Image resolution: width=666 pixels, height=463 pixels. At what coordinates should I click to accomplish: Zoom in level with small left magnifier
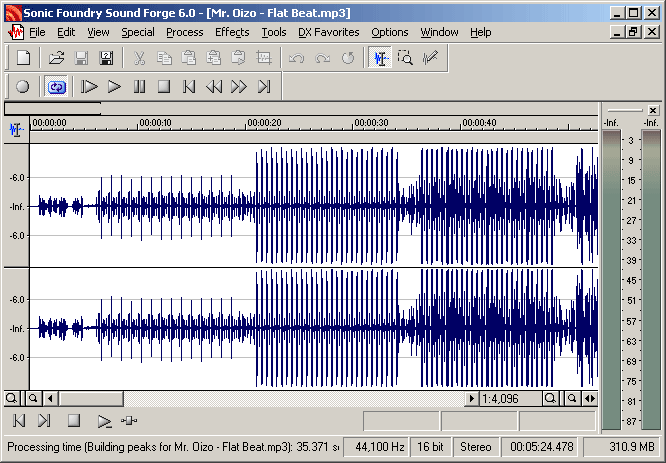pos(33,398)
